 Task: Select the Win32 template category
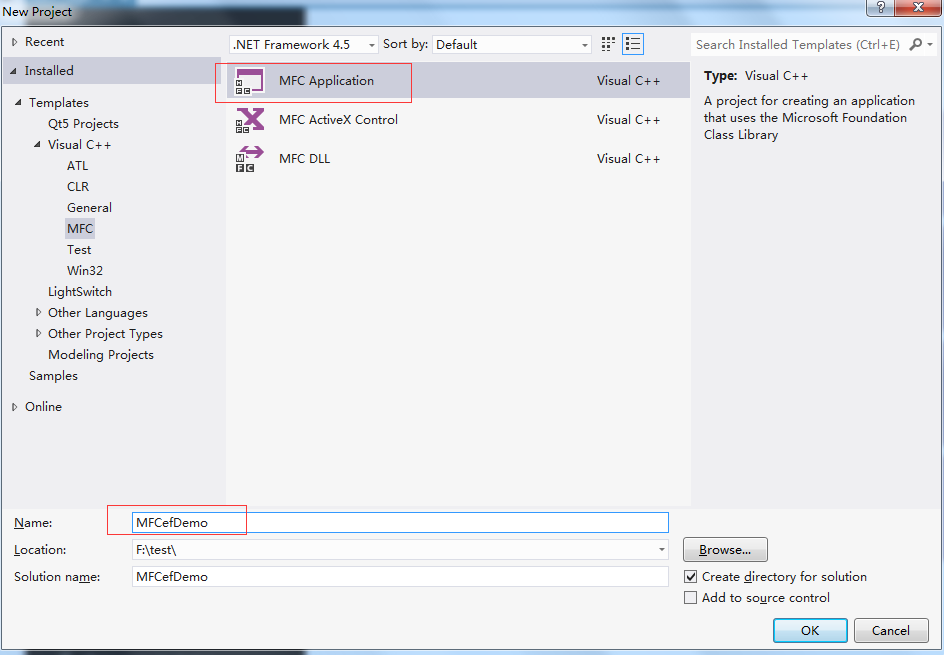pos(85,271)
